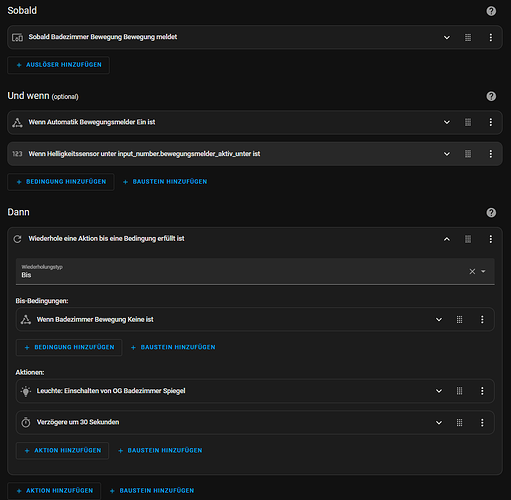
Task: Expand the Wenn Badezimmer Bewegung Keine condition
Action: [x=439, y=320]
